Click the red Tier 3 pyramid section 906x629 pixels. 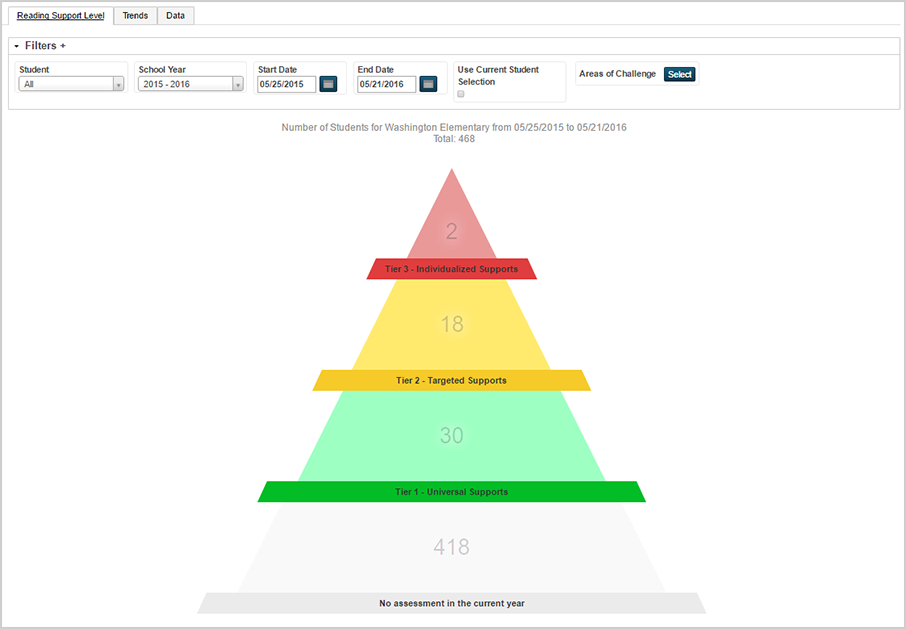[452, 225]
